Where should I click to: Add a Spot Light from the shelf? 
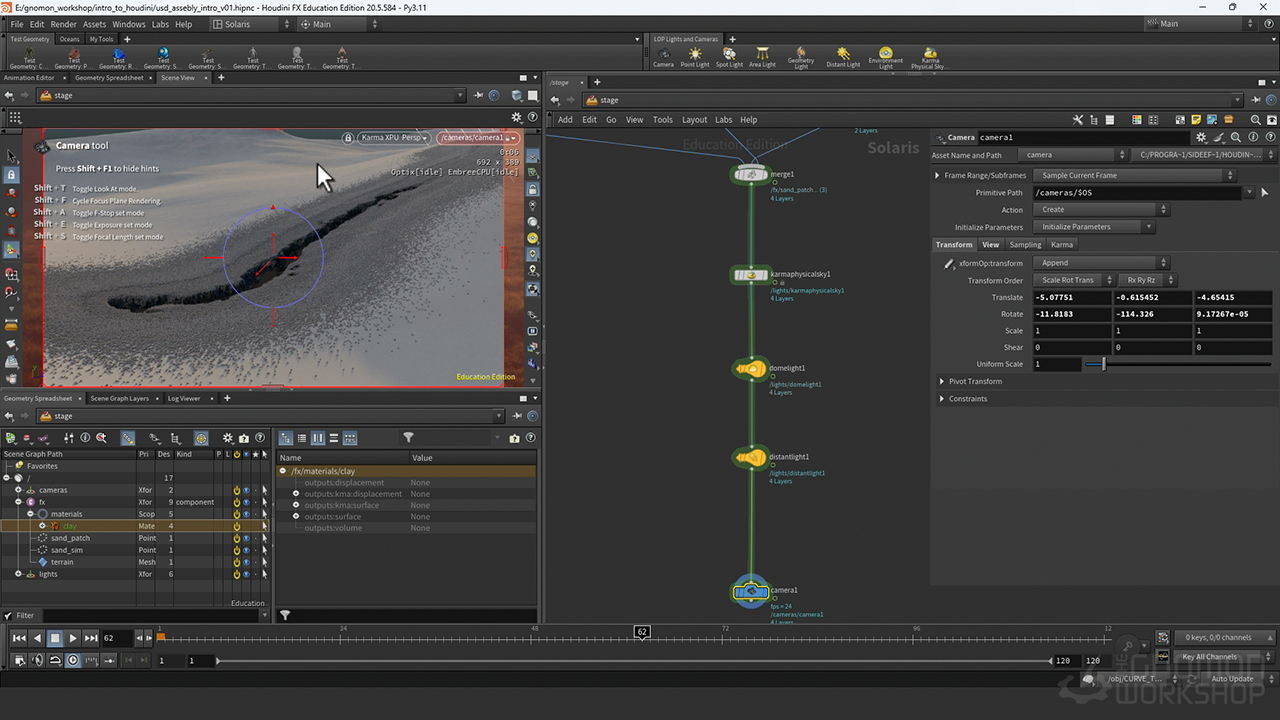[729, 56]
